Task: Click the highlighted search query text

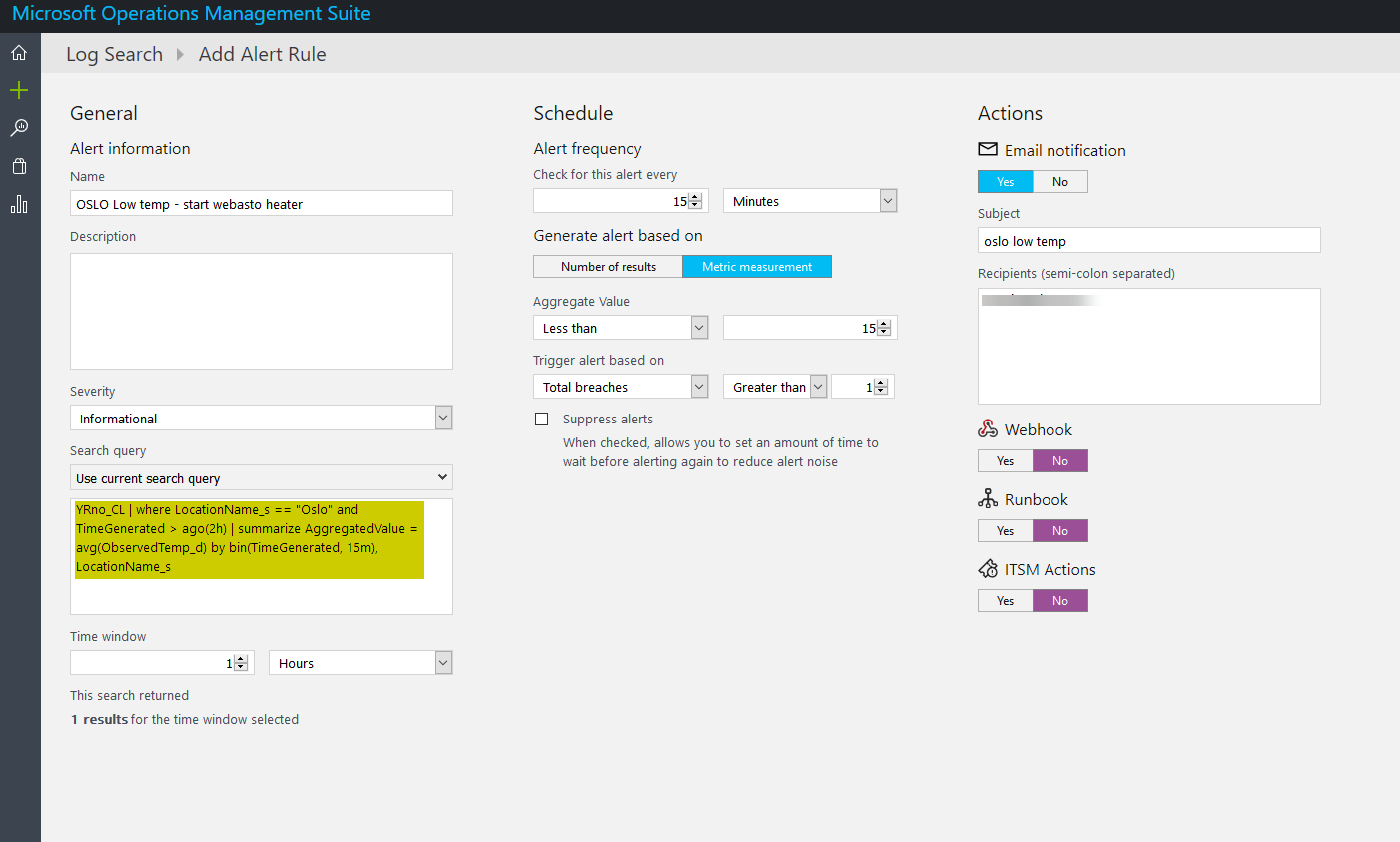Action: (x=248, y=538)
